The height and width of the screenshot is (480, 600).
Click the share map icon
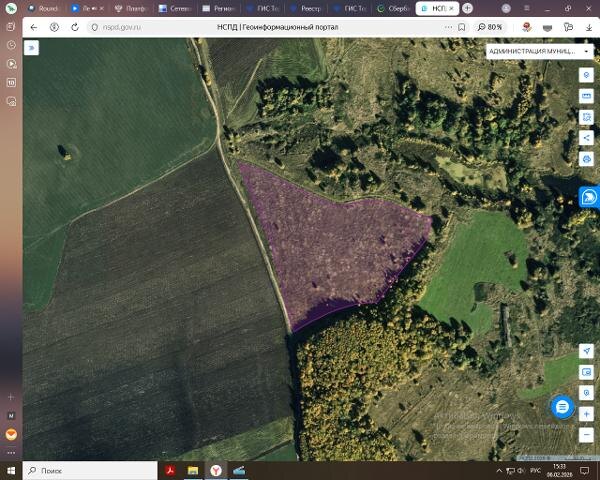586,138
